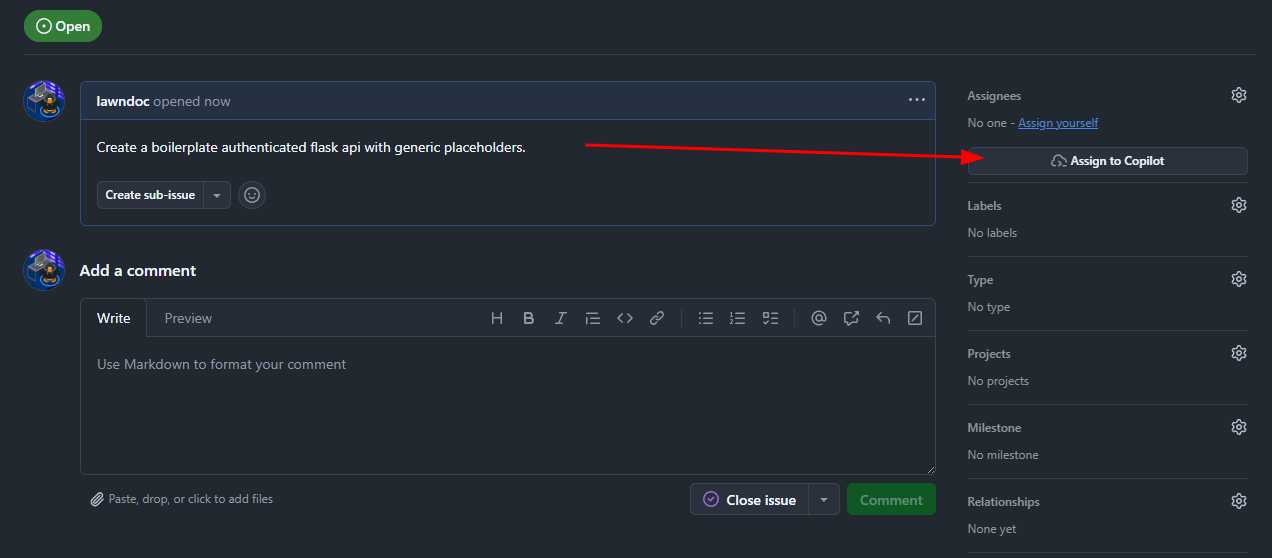Add a task list to comment
The image size is (1272, 558).
[770, 318]
